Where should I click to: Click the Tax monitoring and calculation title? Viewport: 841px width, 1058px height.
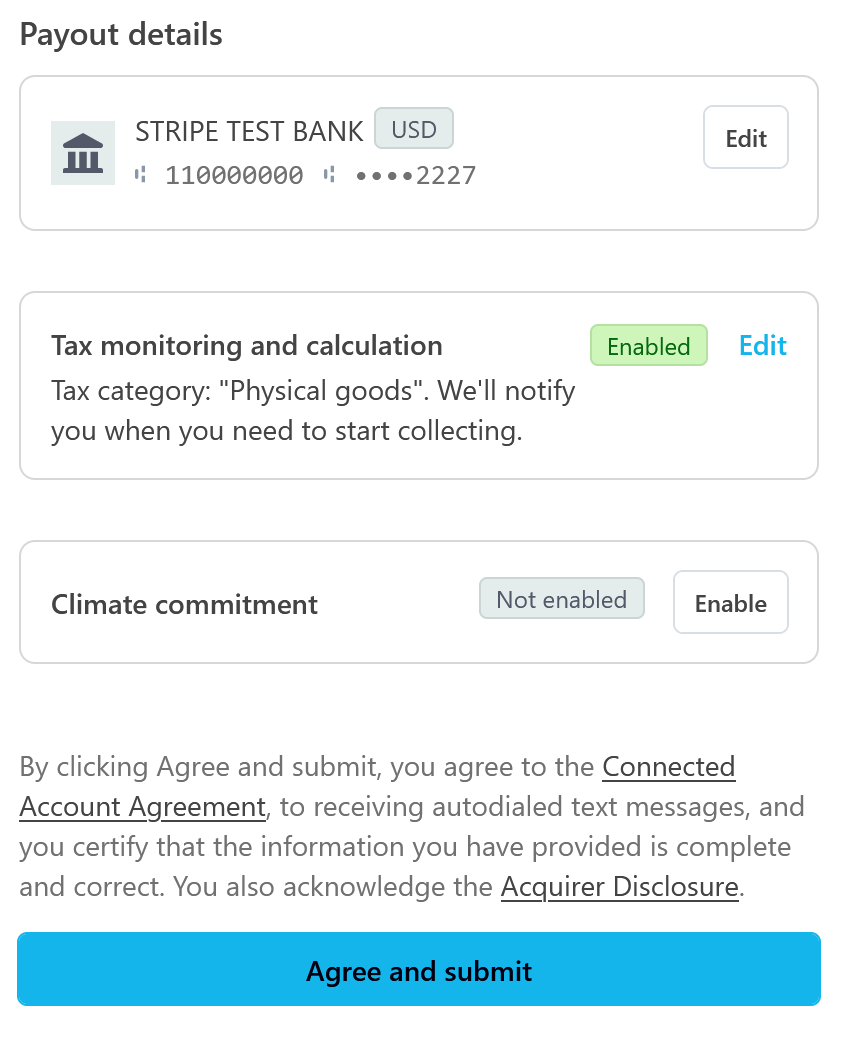point(246,346)
